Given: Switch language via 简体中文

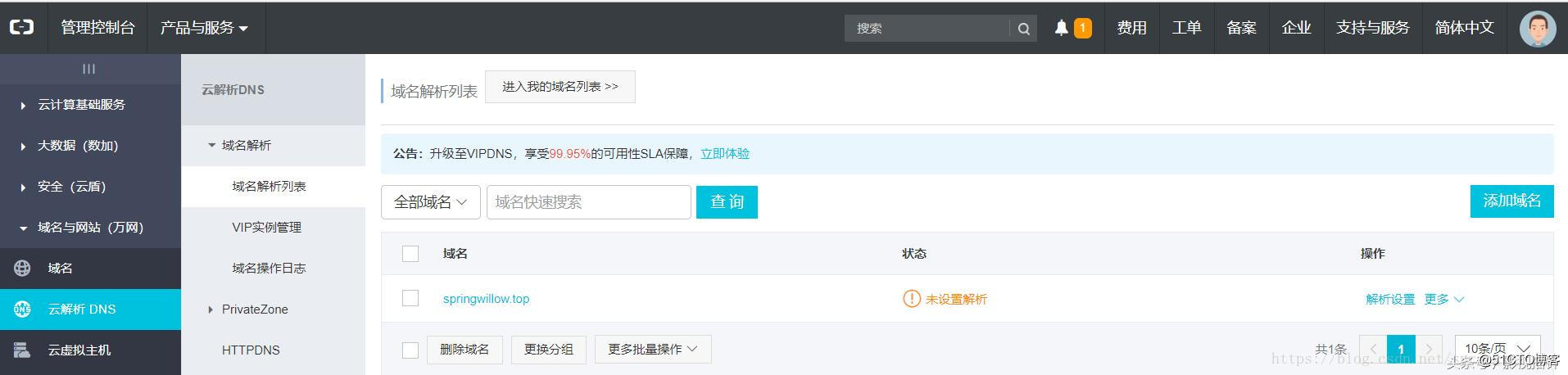Looking at the screenshot, I should pyautogui.click(x=1465, y=28).
